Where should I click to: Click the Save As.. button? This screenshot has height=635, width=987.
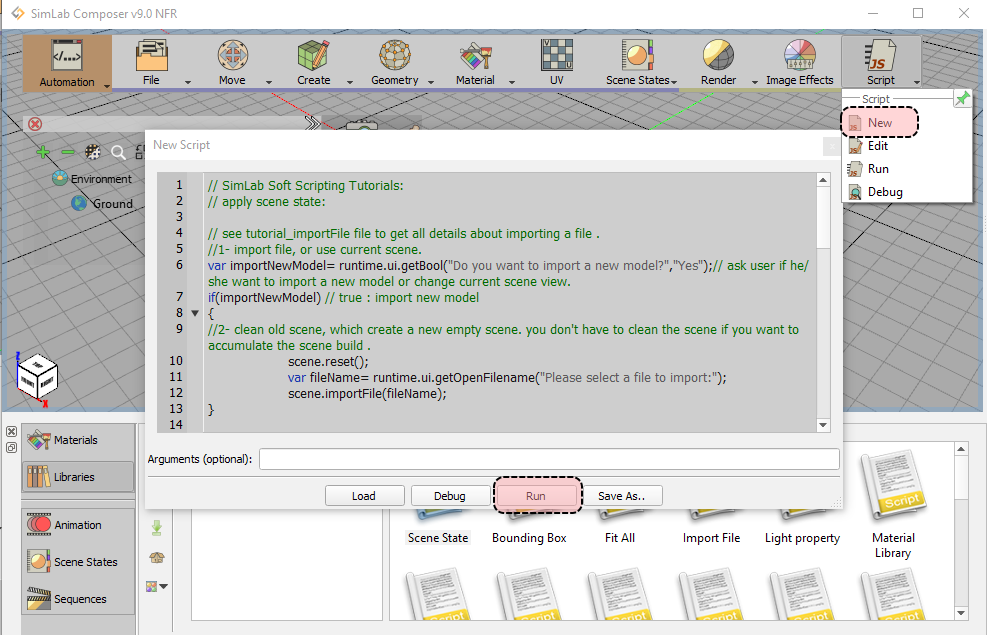coord(621,496)
